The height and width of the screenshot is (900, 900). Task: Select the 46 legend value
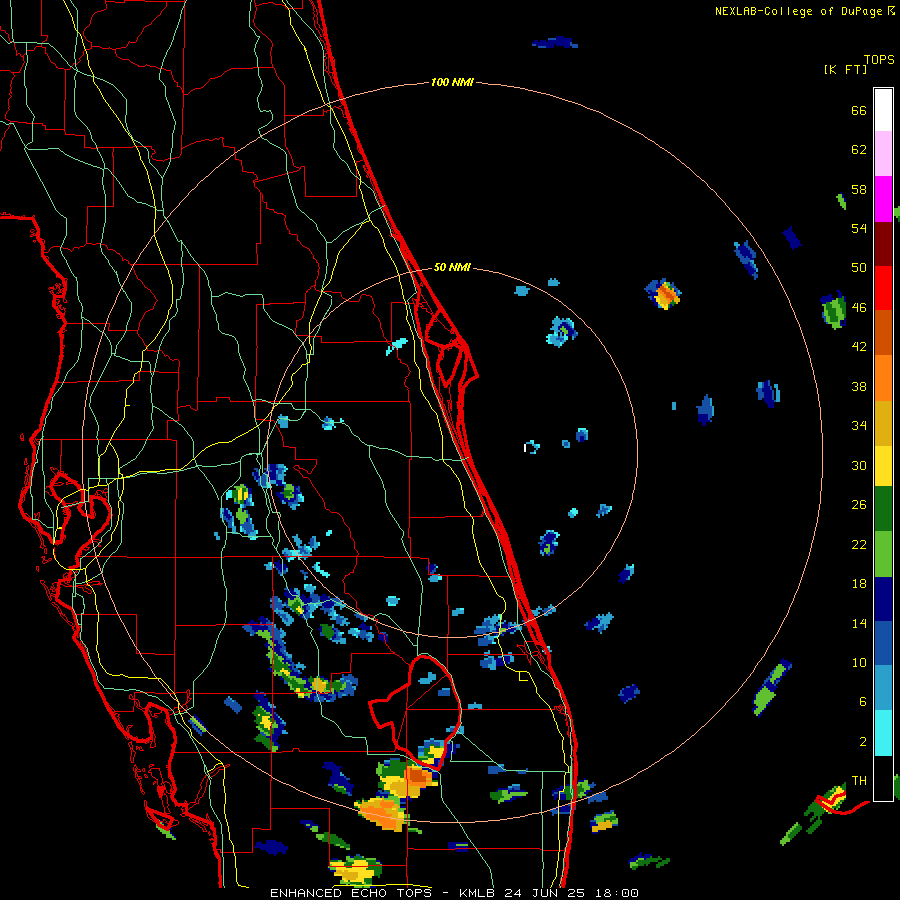click(859, 308)
